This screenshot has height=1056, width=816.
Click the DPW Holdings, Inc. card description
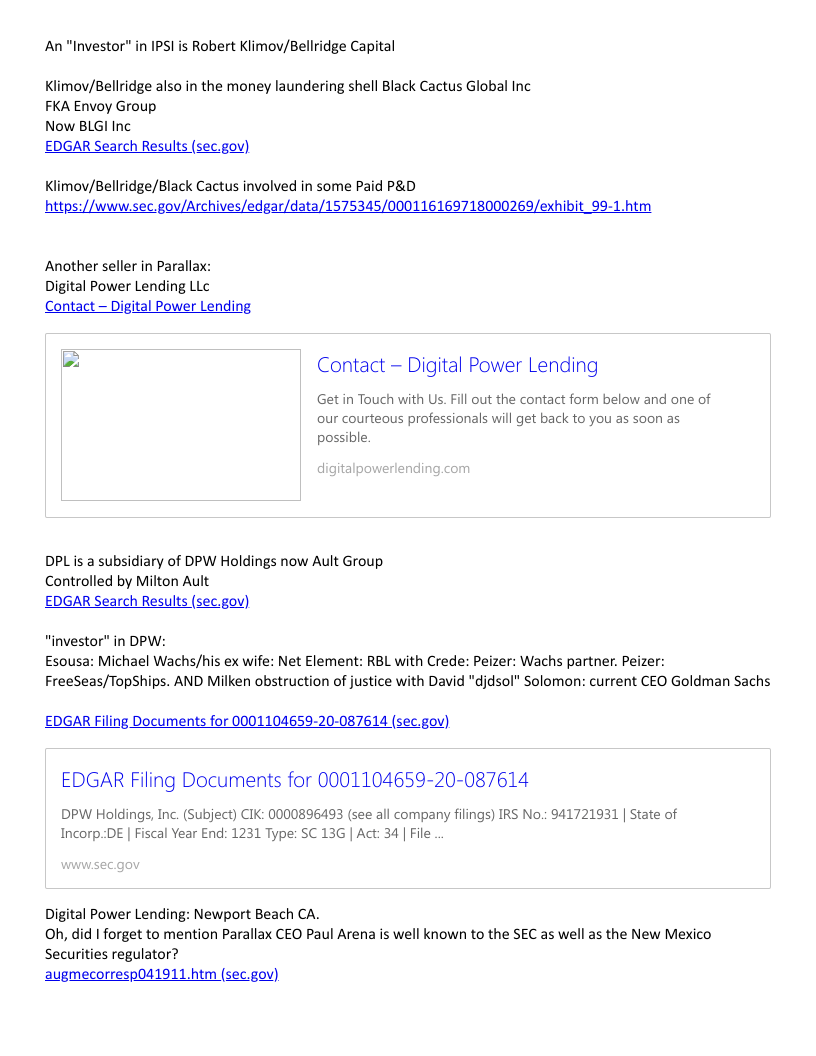pyautogui.click(x=369, y=824)
